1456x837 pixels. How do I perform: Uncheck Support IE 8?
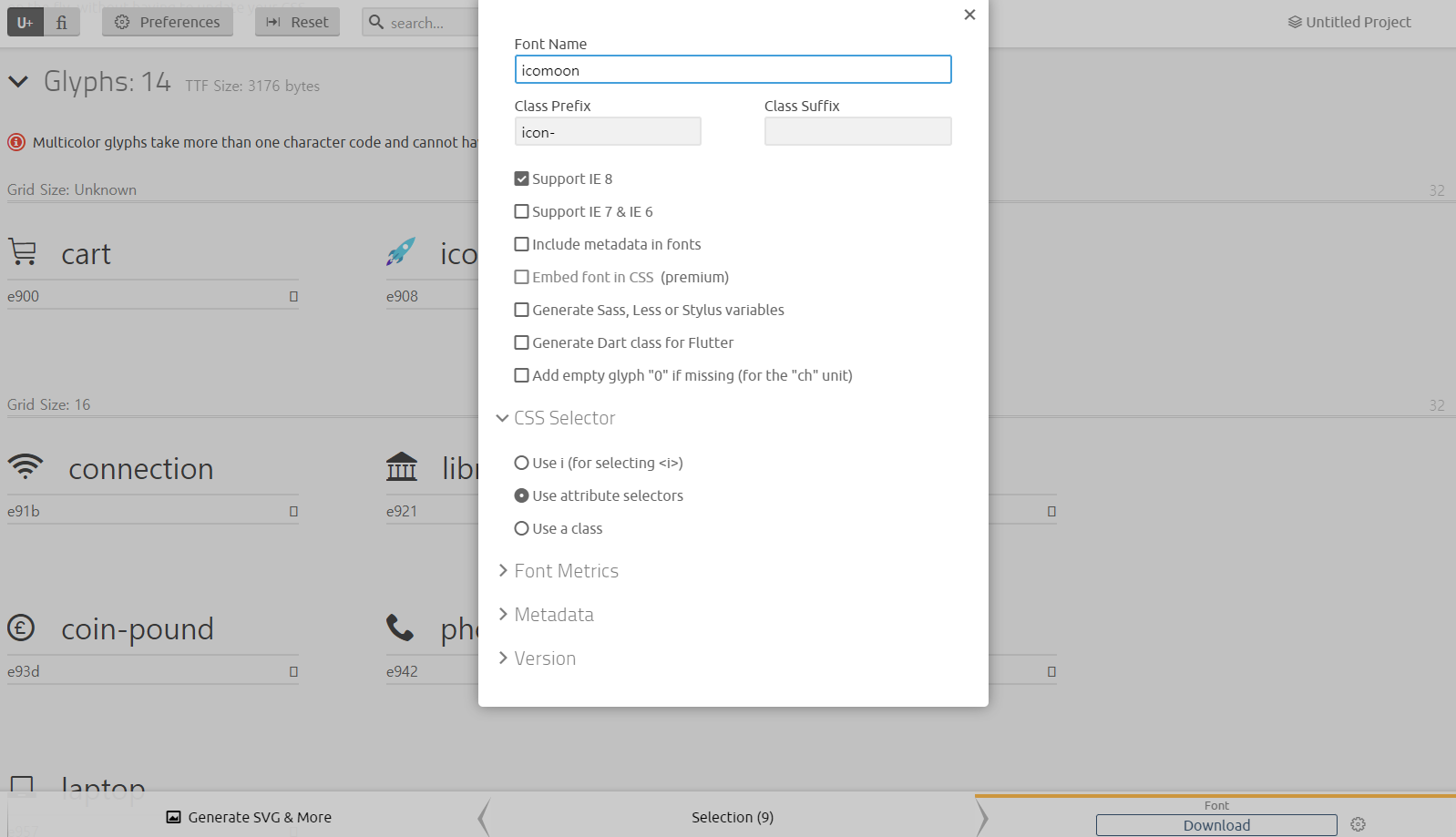(x=522, y=179)
